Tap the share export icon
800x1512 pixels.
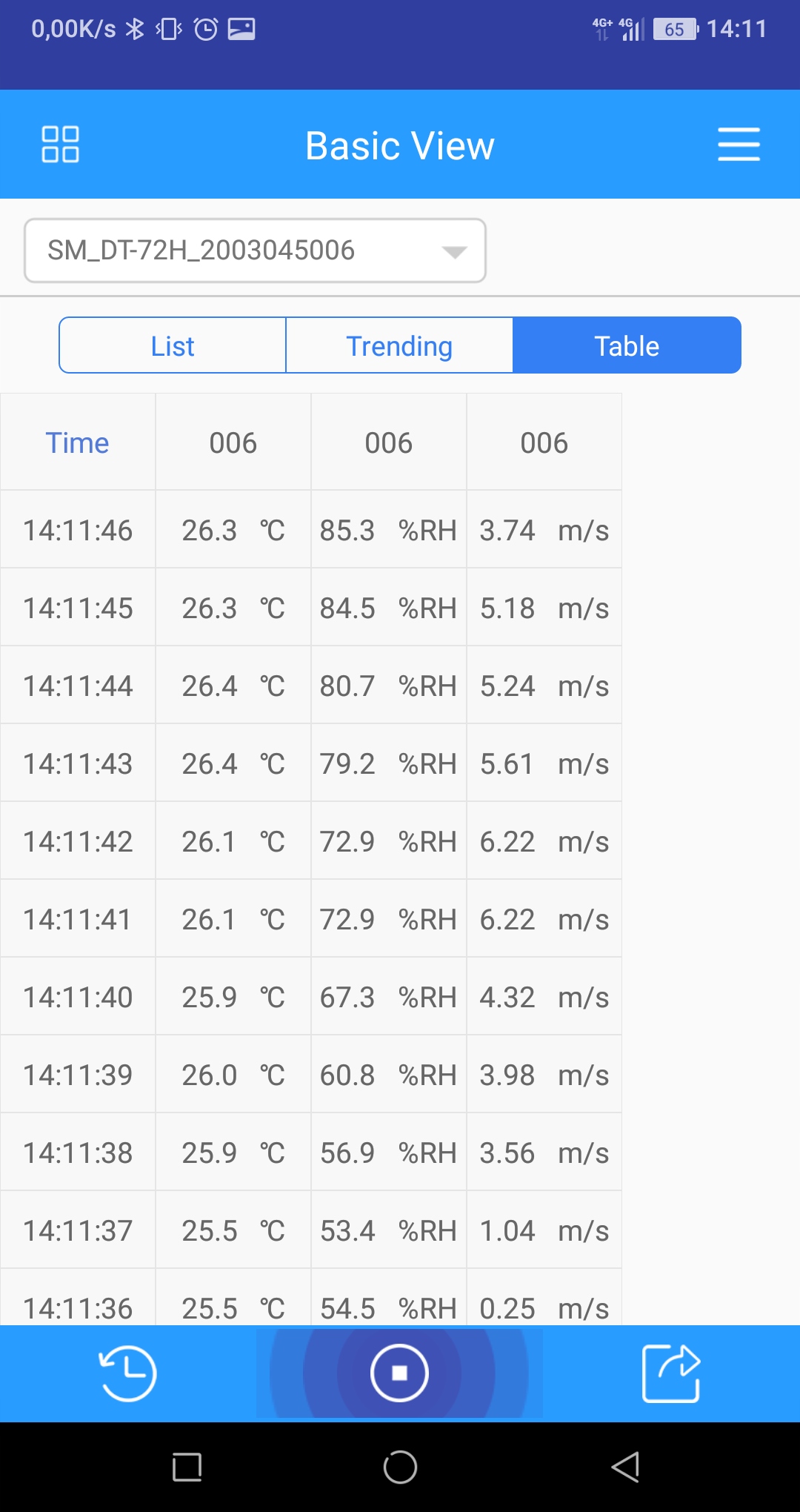coord(671,1373)
